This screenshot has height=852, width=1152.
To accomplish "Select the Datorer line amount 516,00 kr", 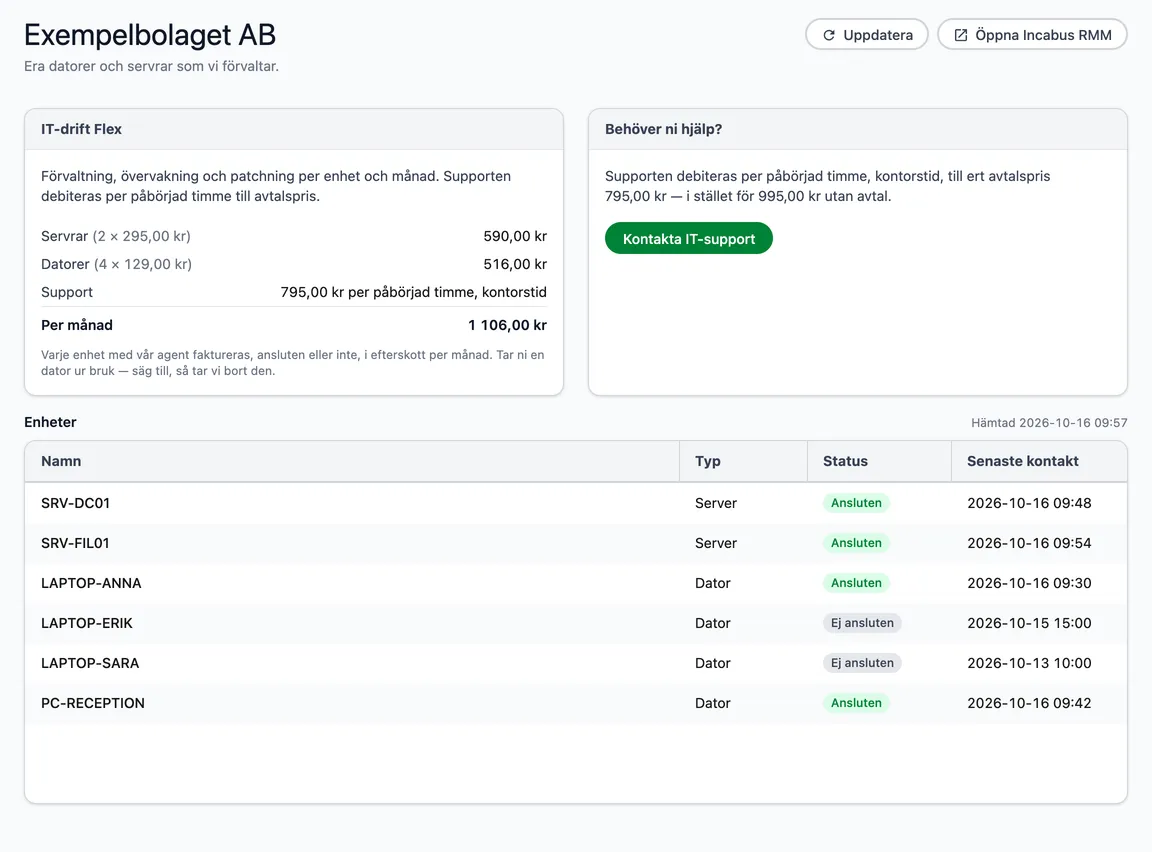I will coord(515,264).
